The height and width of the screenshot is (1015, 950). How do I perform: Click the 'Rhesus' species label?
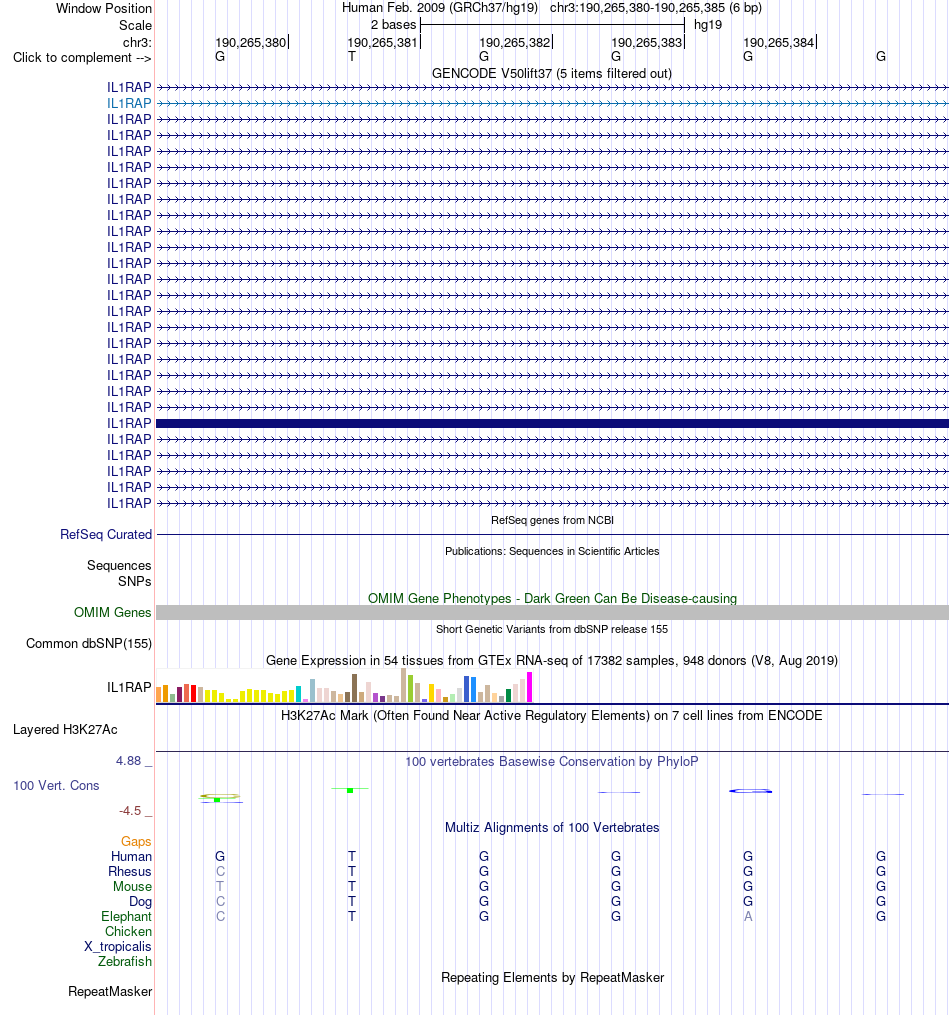tap(129, 871)
